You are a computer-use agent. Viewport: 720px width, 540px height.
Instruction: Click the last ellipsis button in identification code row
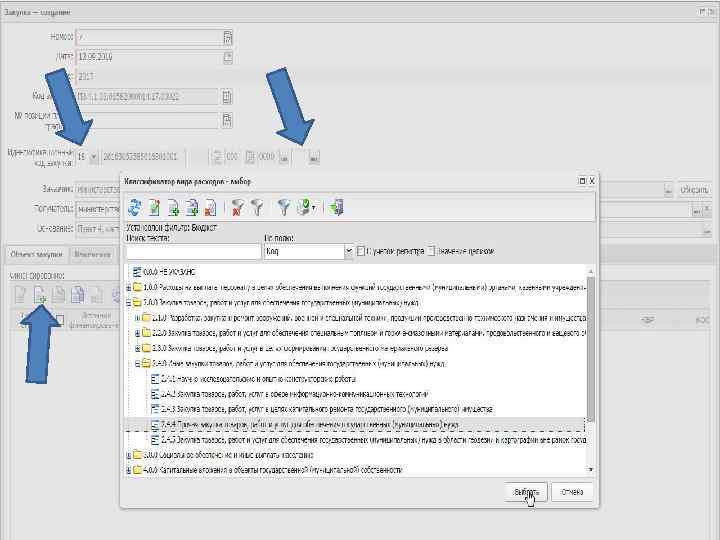[314, 158]
